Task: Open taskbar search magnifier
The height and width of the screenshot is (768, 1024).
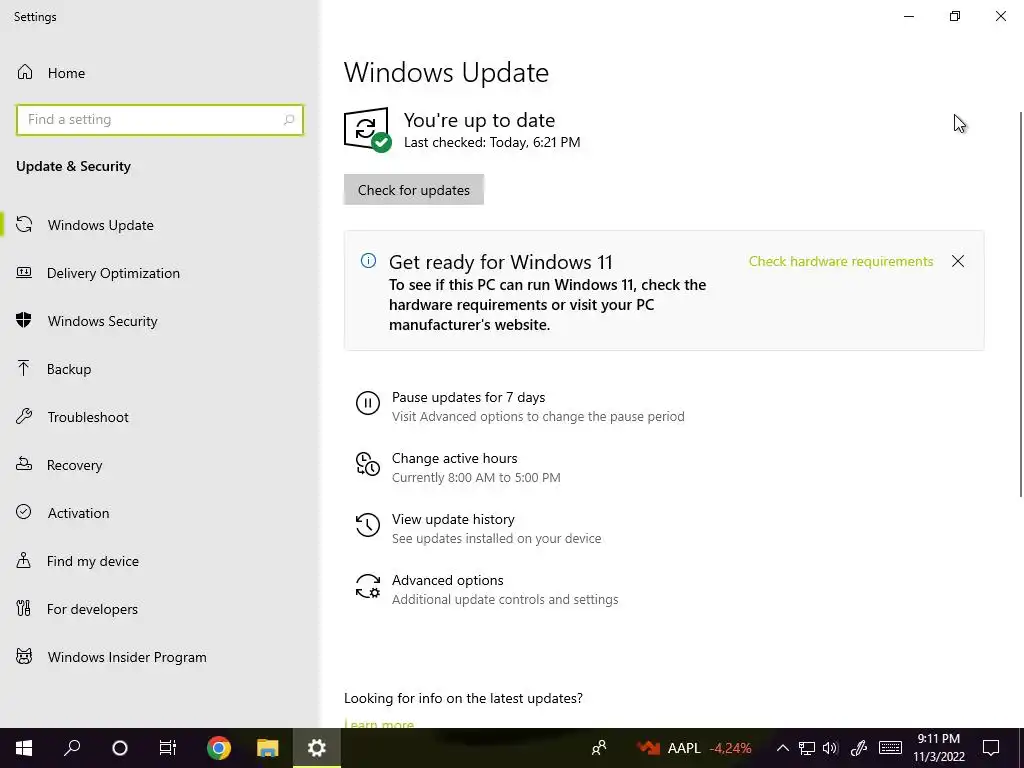Action: (x=72, y=748)
